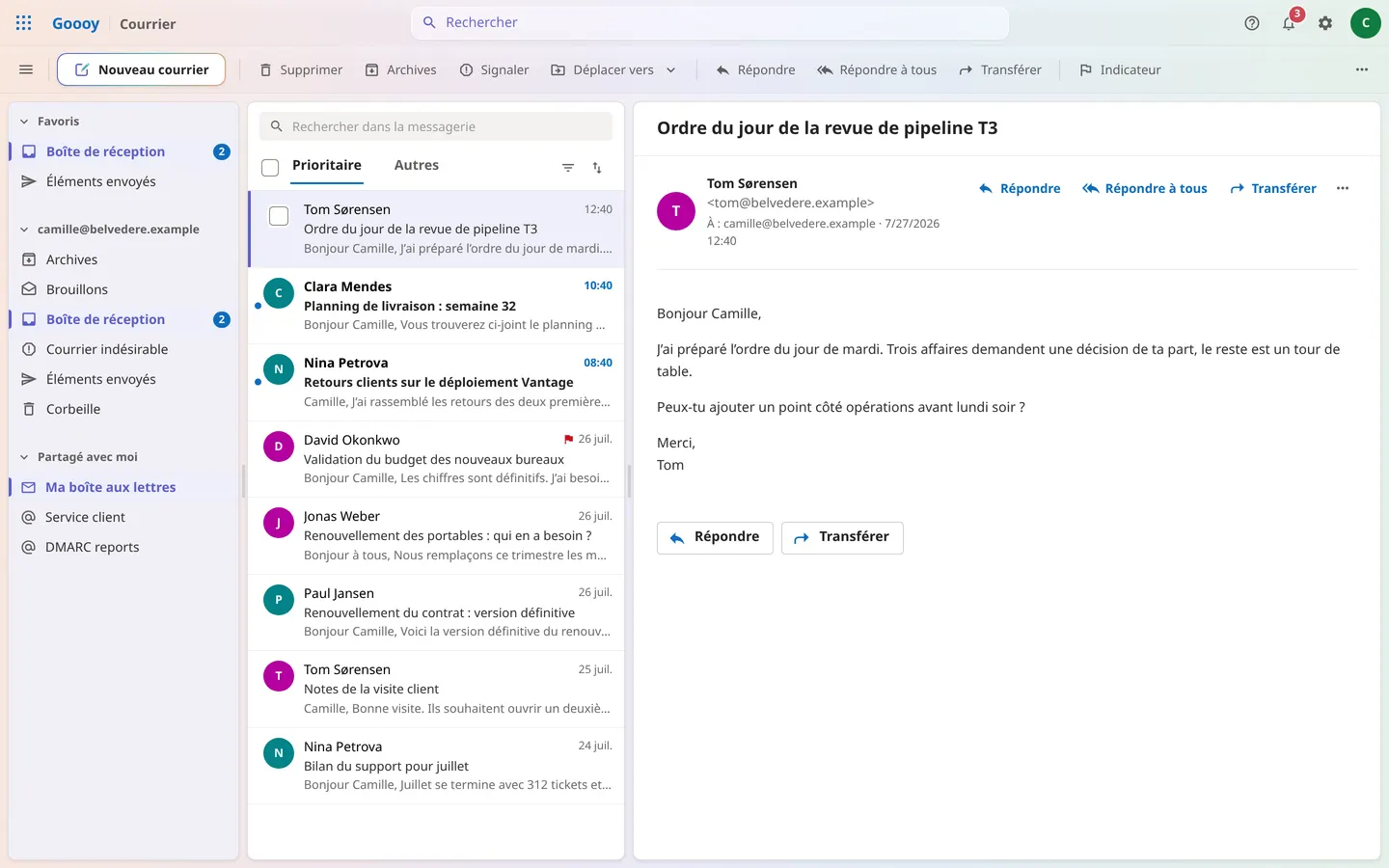Collapse the camille@belvedere.example account section
The image size is (1389, 868).
click(x=24, y=230)
